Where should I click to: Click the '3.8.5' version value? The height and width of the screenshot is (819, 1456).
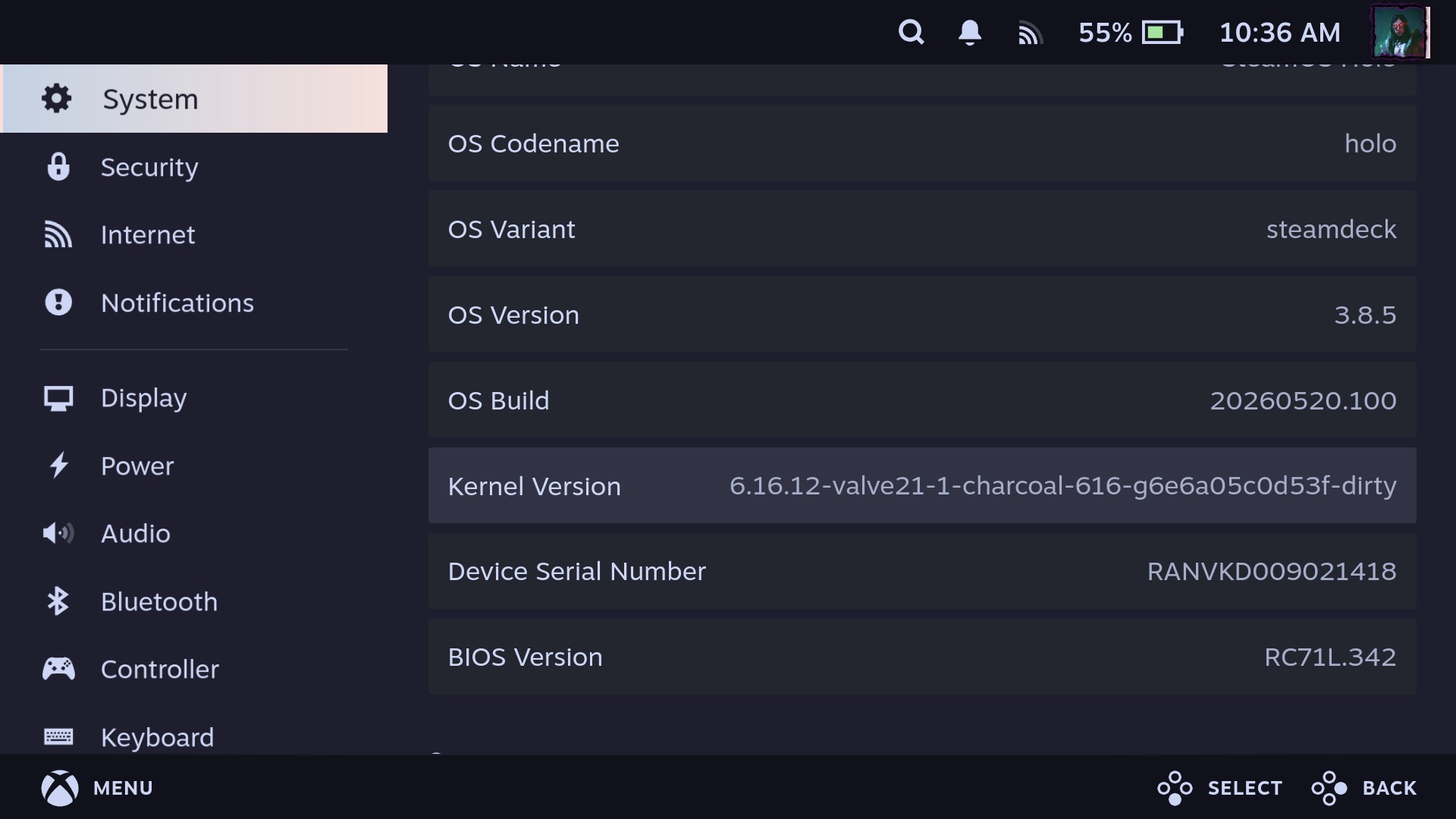1365,315
